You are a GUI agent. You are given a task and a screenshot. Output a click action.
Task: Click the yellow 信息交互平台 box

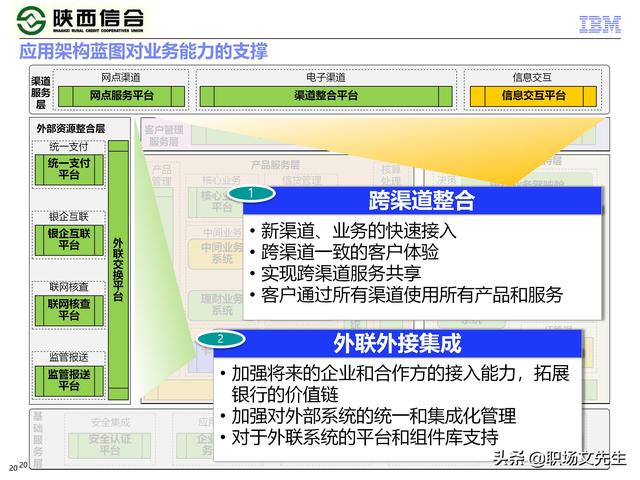tap(533, 96)
